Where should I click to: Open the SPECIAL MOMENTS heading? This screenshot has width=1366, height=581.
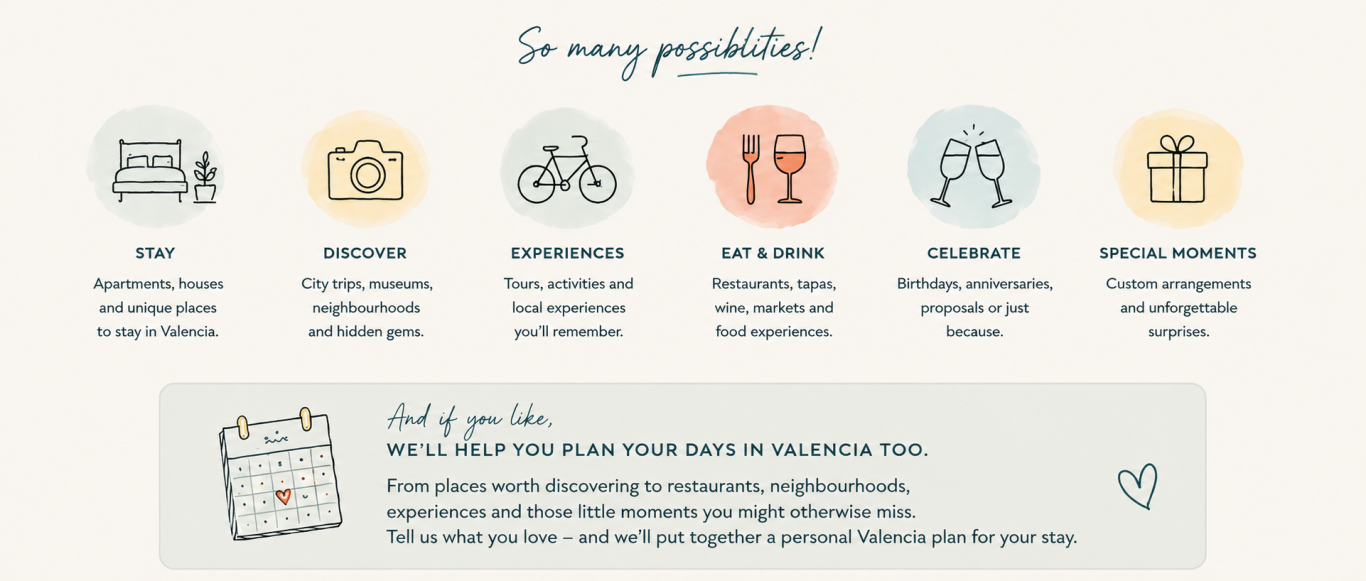1178,253
